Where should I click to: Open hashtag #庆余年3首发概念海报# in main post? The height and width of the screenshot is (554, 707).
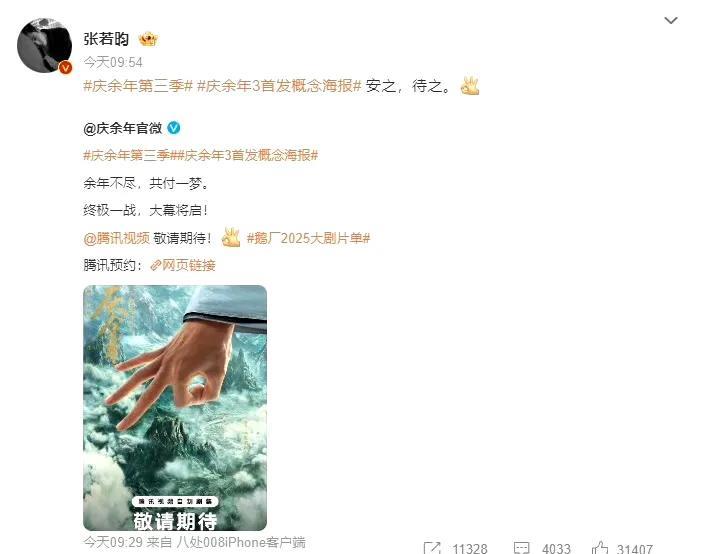pyautogui.click(x=279, y=86)
